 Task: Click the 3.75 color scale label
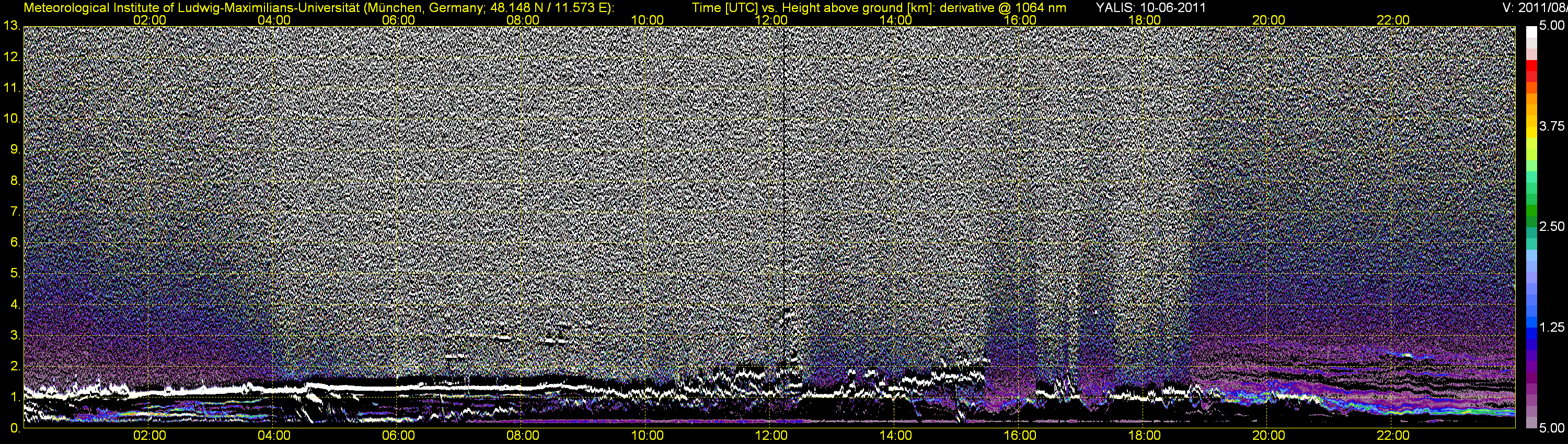pos(1552,126)
